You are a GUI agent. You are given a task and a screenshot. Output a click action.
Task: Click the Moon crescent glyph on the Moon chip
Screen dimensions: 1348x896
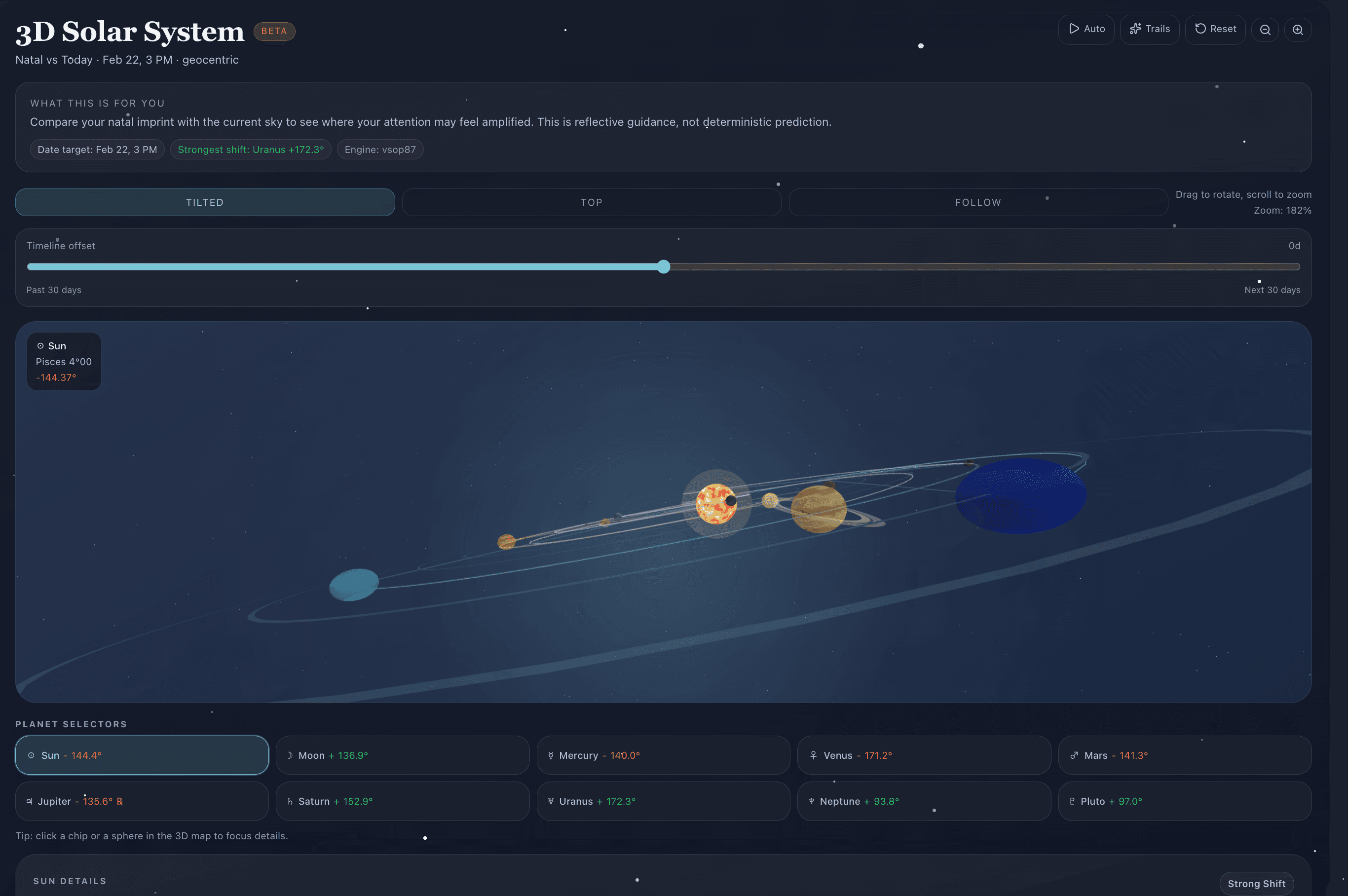click(x=292, y=755)
